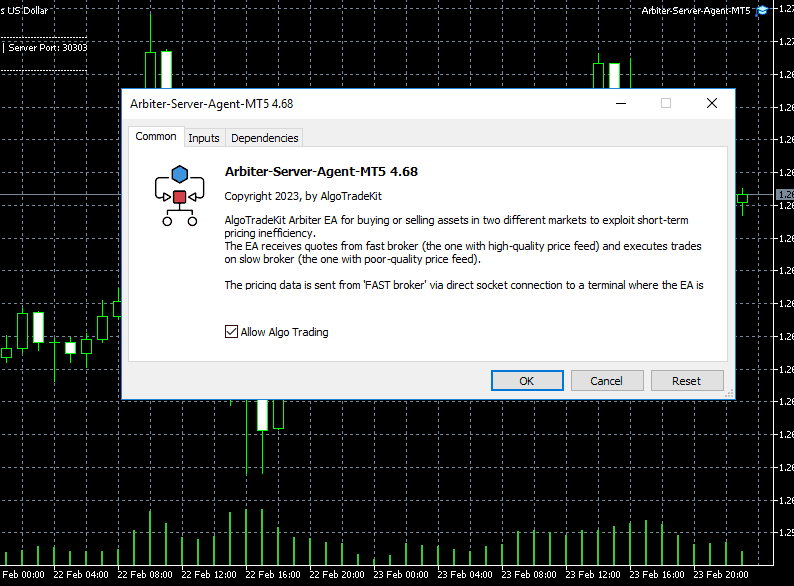
Task: Switch to the Inputs tab
Action: click(x=204, y=138)
